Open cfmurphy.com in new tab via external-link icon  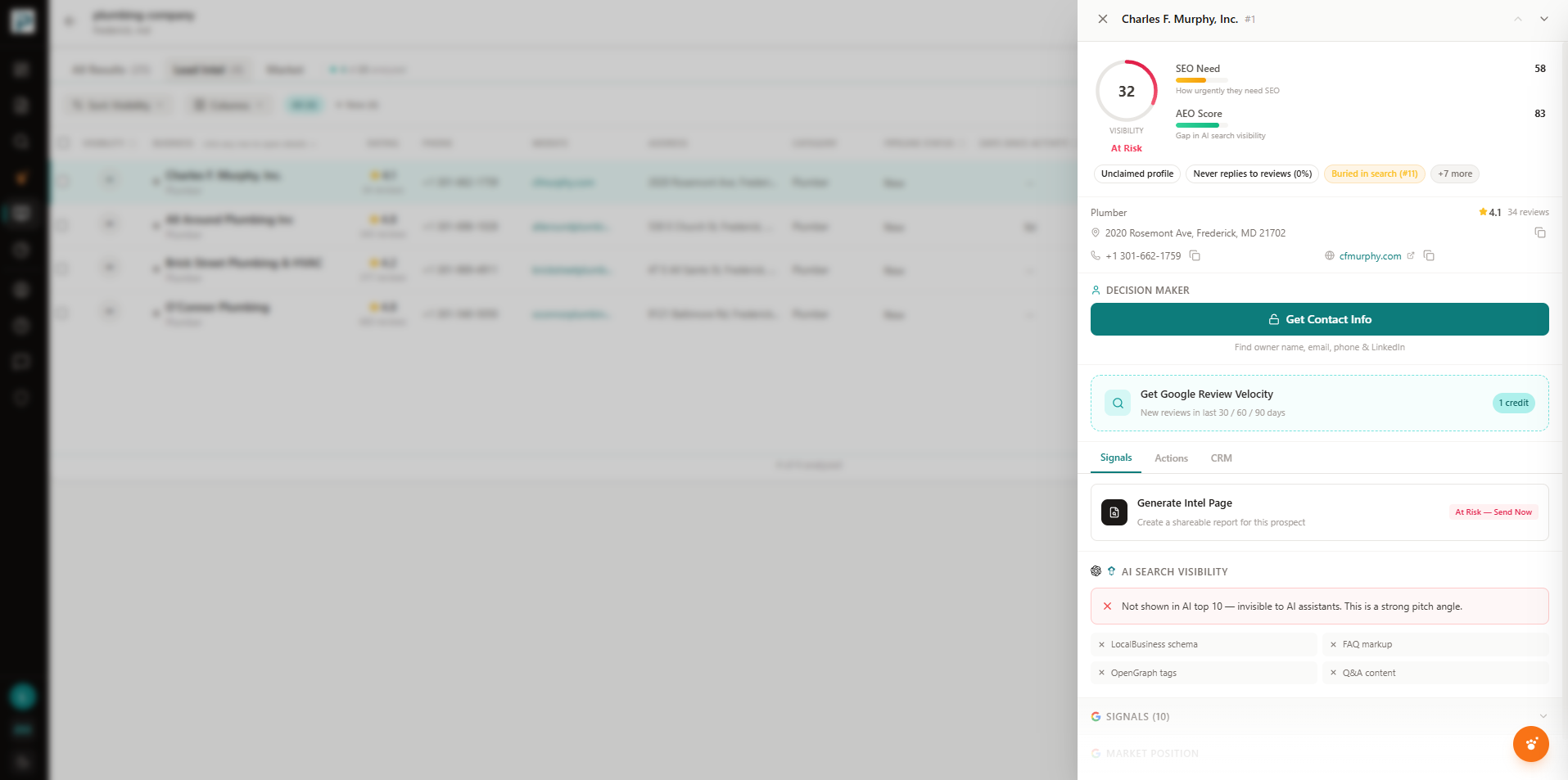(1410, 255)
